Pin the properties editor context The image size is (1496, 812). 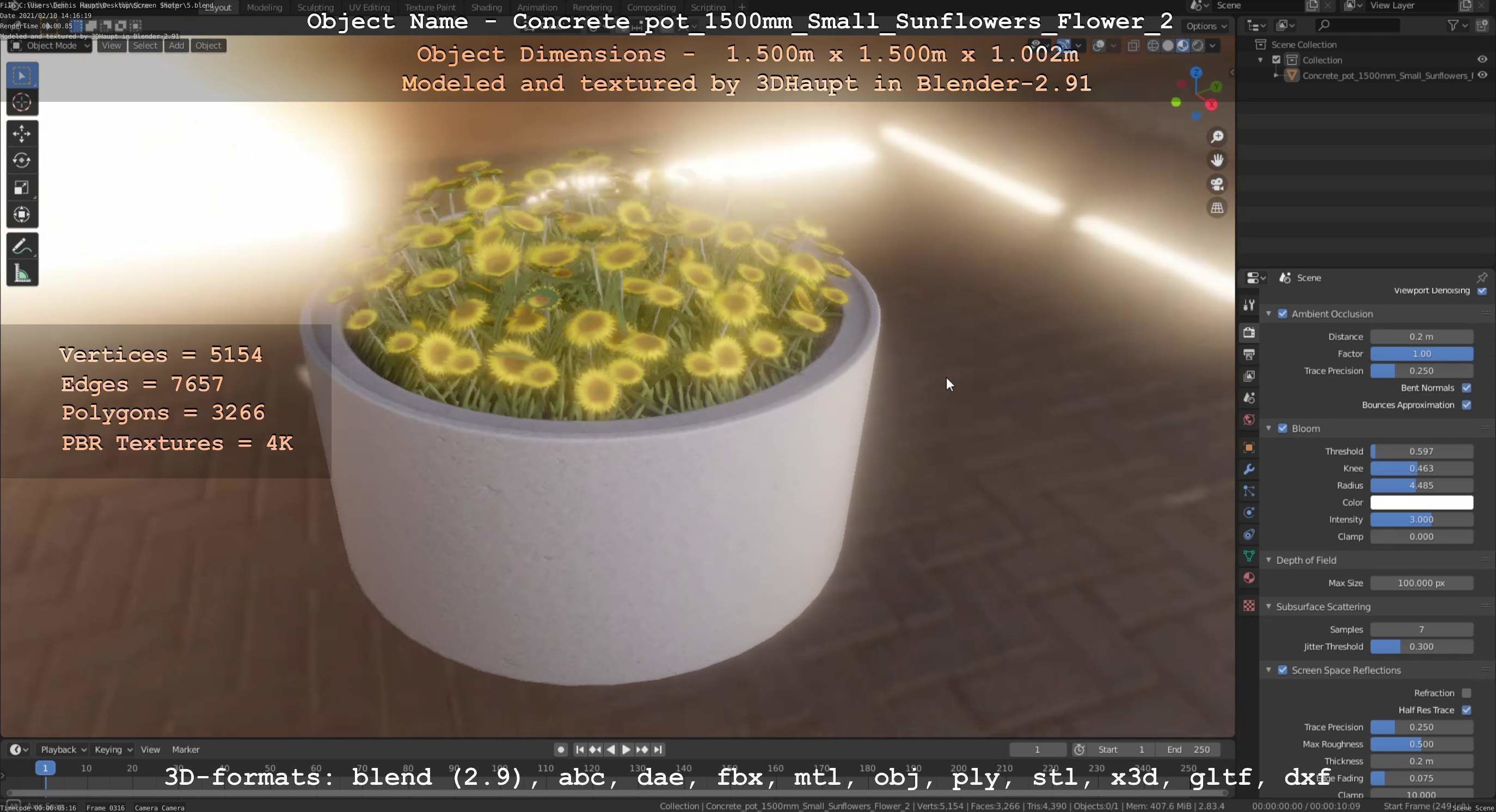(x=1481, y=278)
